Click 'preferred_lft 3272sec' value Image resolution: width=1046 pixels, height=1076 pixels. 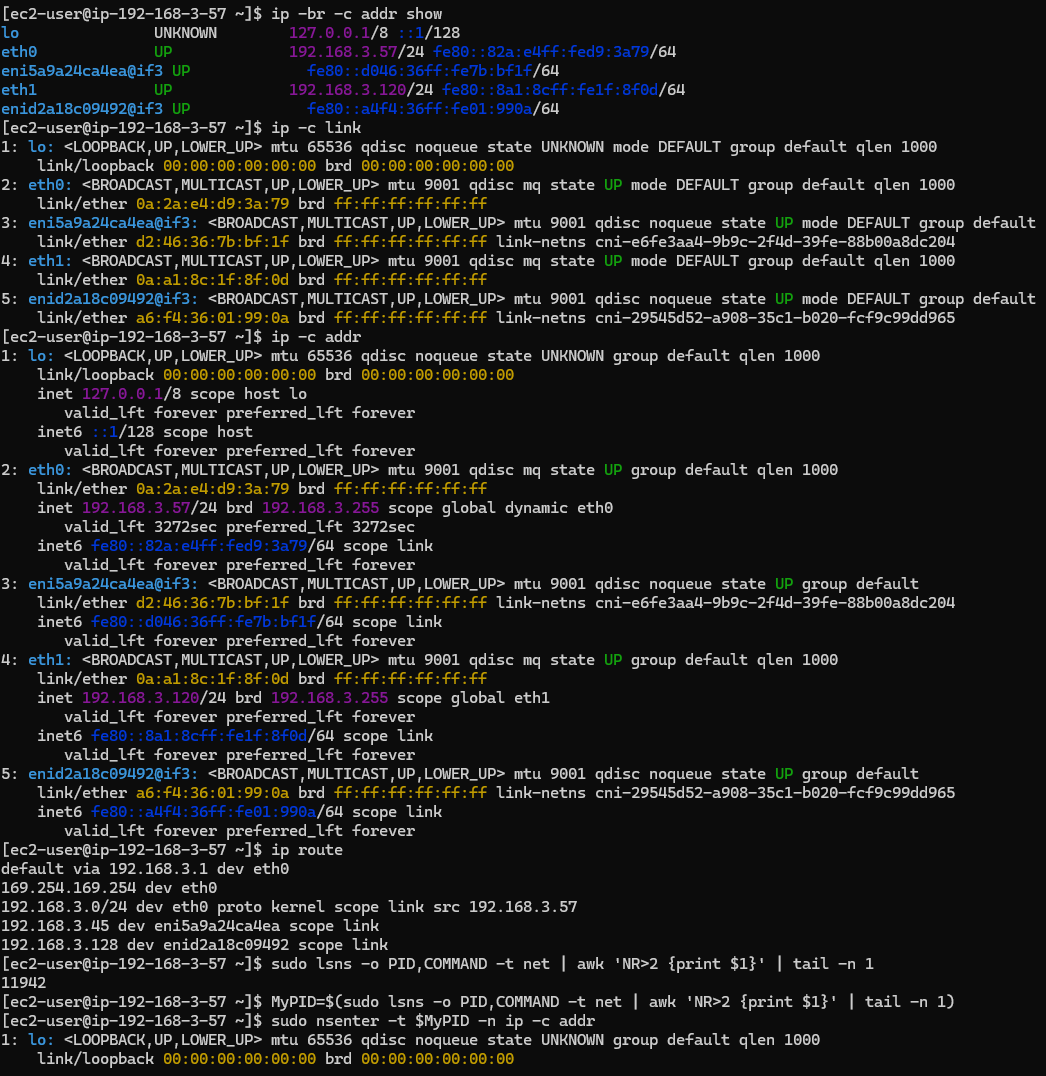tap(321, 527)
